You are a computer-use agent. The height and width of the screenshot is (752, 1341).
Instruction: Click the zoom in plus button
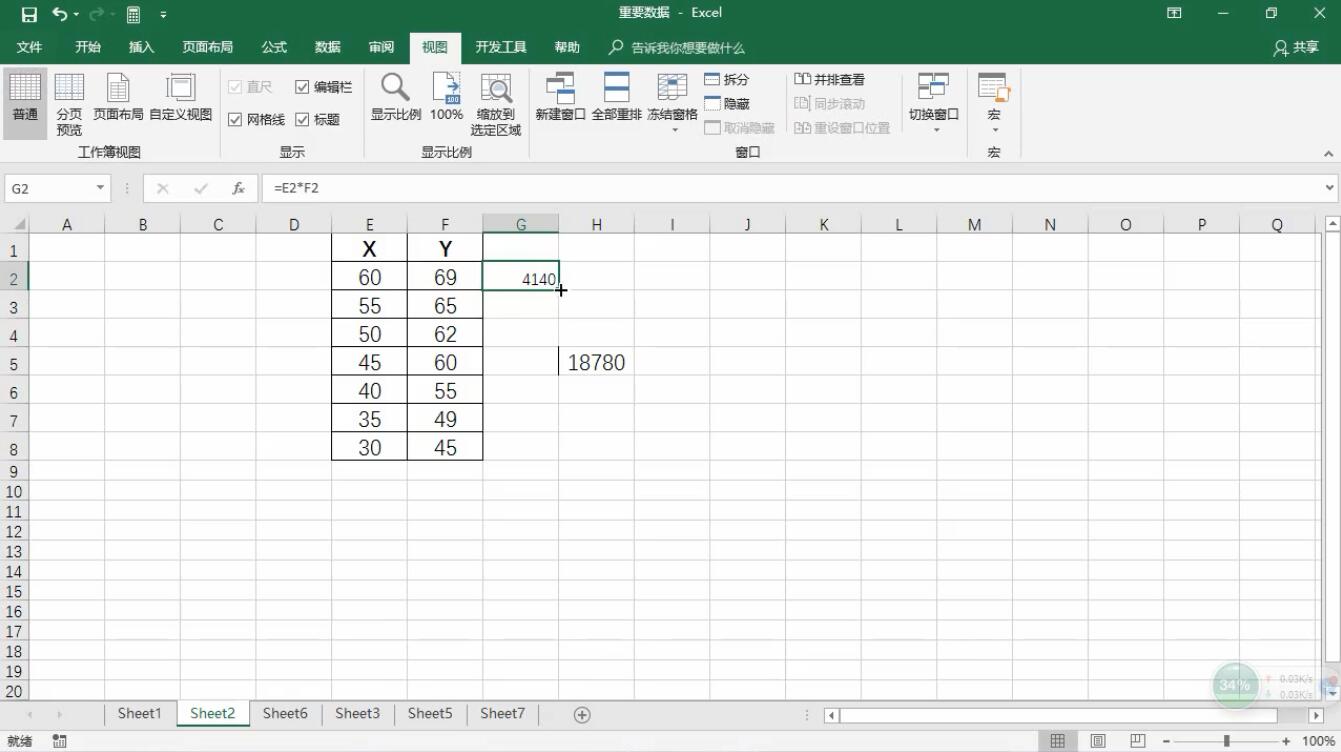pyautogui.click(x=1286, y=741)
